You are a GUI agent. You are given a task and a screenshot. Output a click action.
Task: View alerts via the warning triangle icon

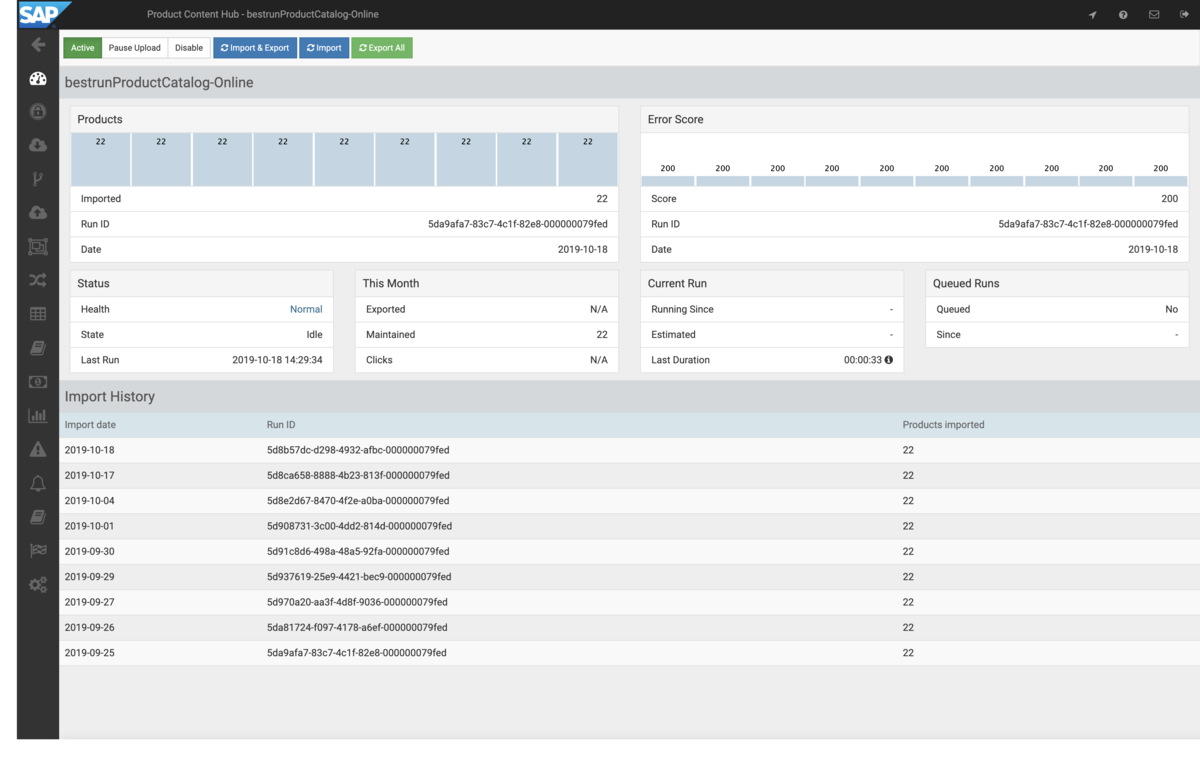[x=37, y=448]
